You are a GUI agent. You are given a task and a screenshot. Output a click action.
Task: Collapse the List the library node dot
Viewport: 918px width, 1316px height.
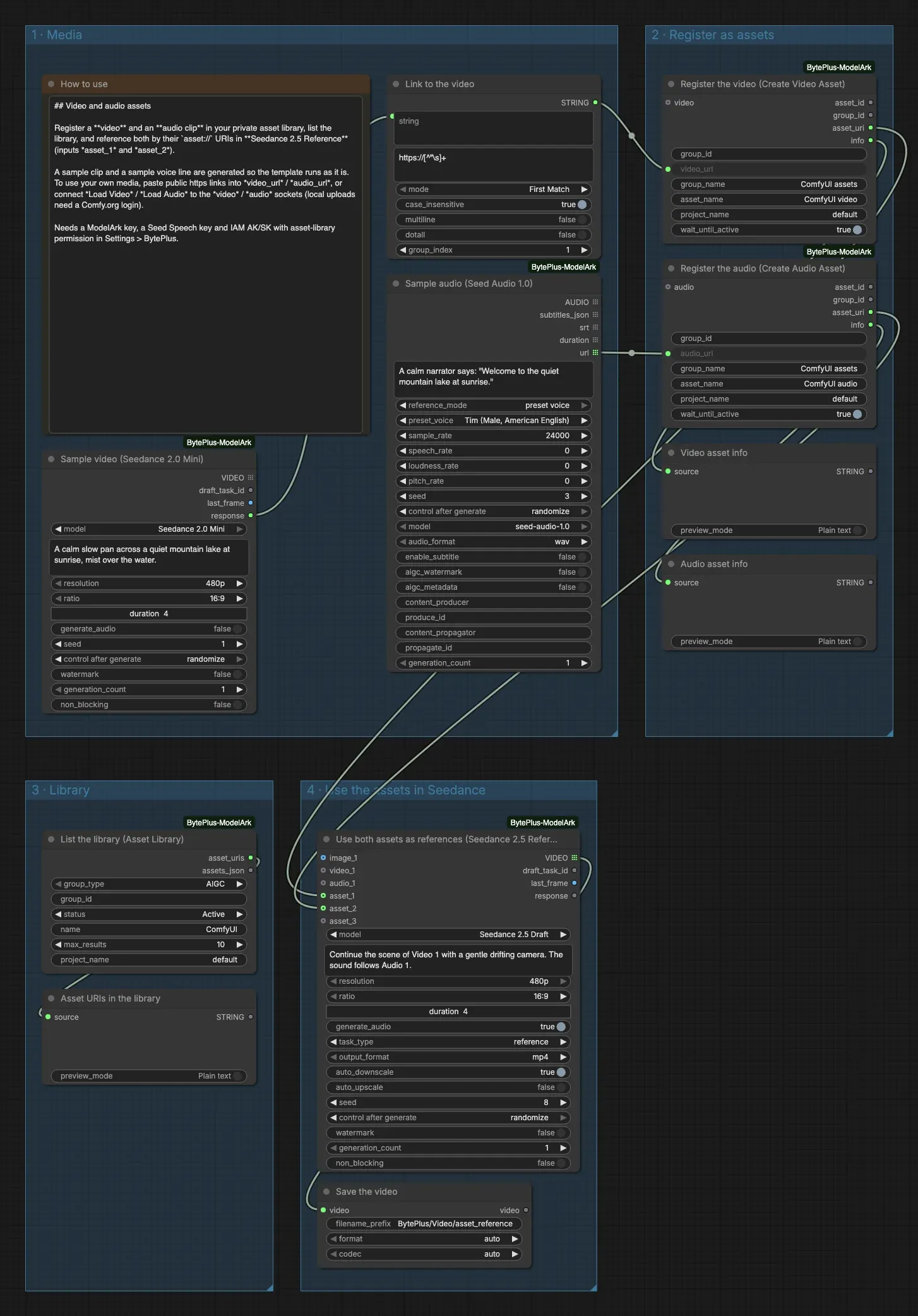tap(51, 839)
